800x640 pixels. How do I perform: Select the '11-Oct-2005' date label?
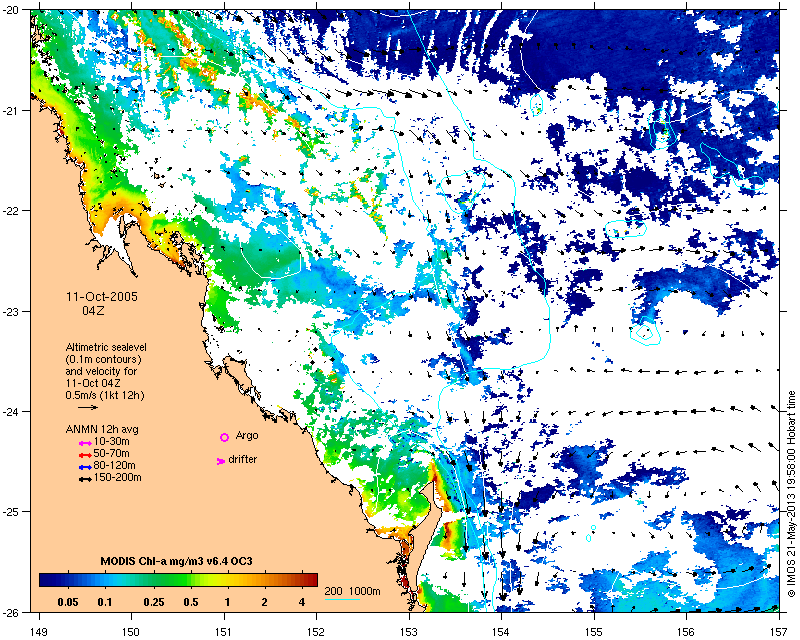[102, 297]
